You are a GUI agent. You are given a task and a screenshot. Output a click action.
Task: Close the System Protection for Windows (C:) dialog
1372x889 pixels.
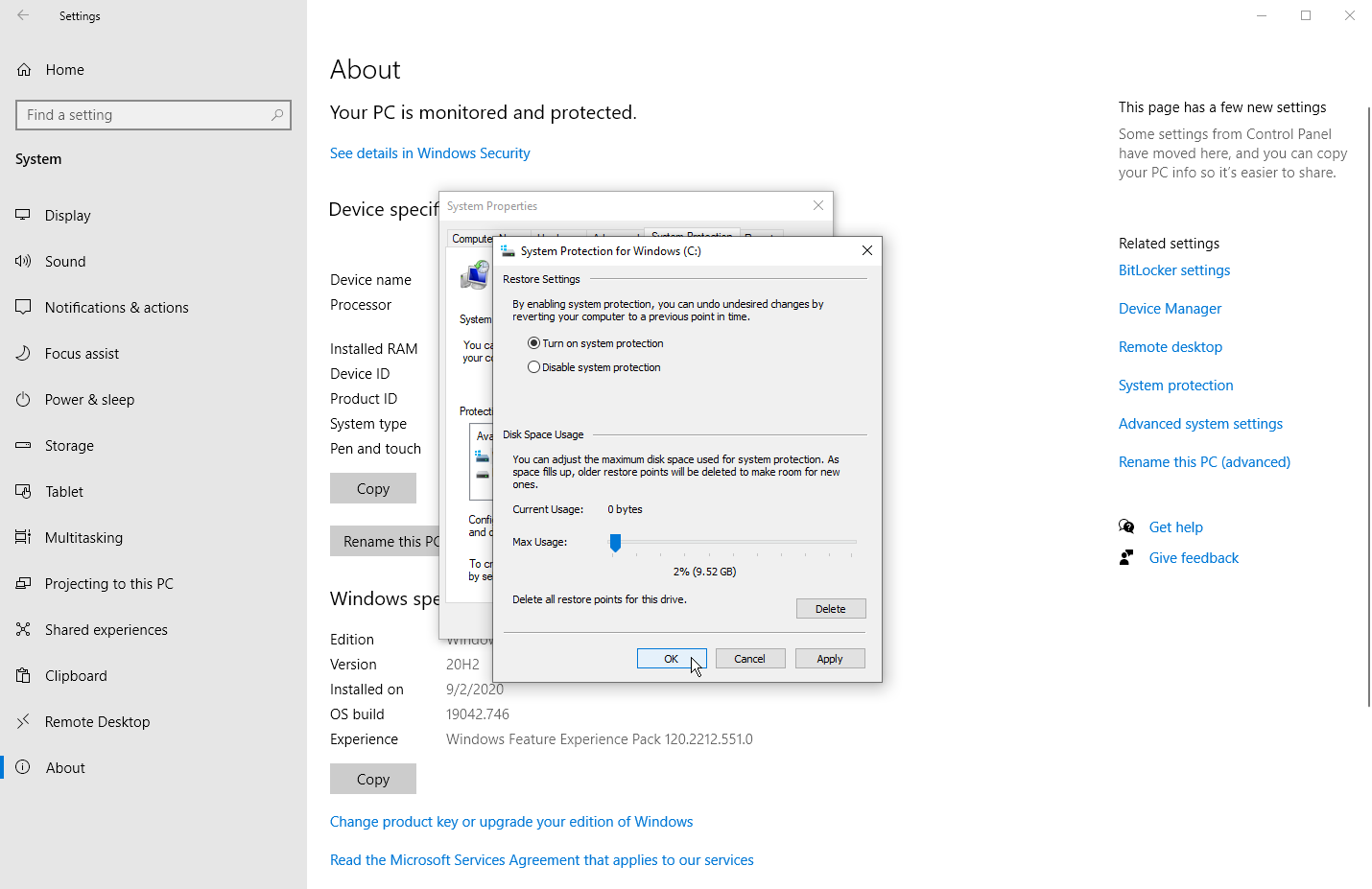(x=866, y=250)
